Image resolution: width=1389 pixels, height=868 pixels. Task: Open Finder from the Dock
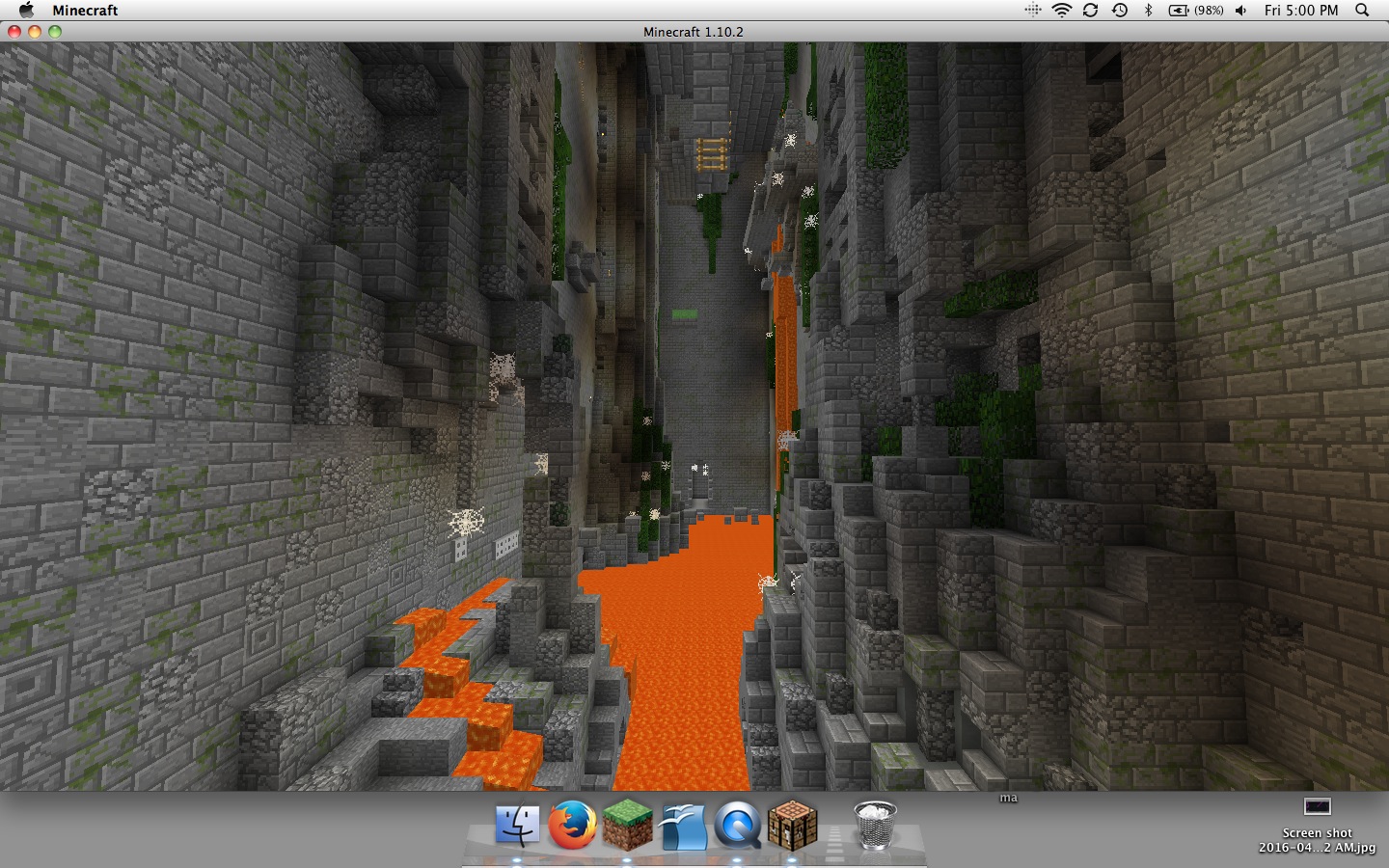[x=517, y=826]
